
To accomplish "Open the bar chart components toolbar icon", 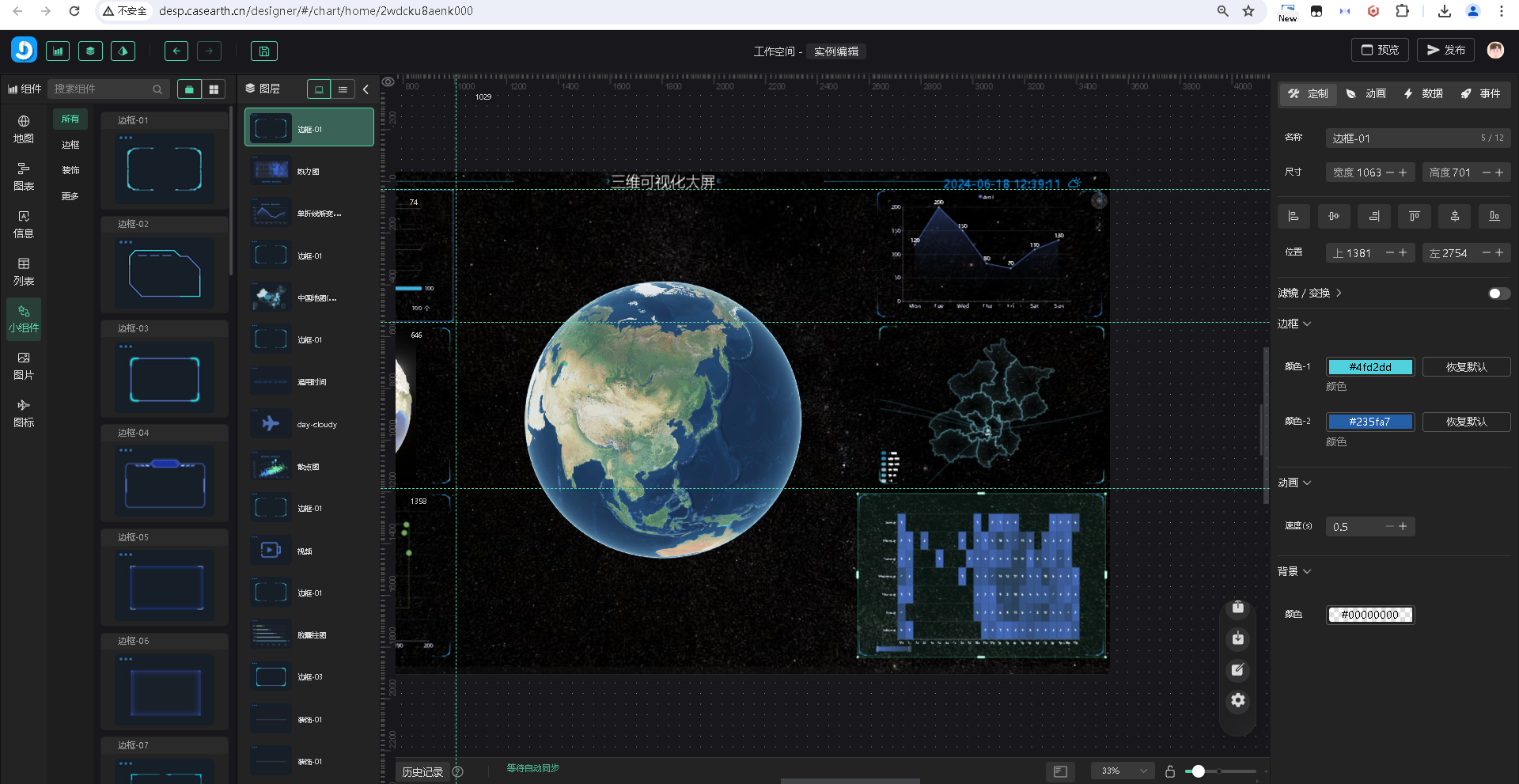I will click(58, 51).
